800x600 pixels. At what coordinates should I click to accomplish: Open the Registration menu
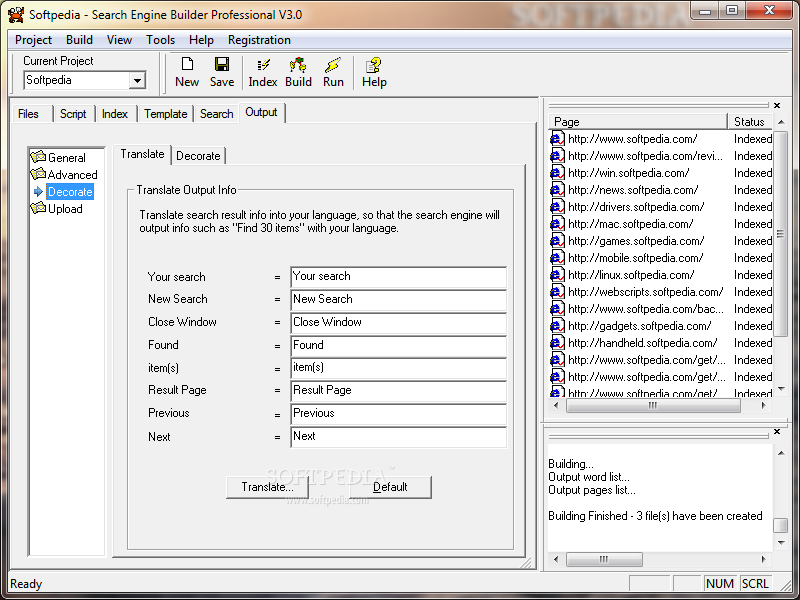[x=259, y=40]
